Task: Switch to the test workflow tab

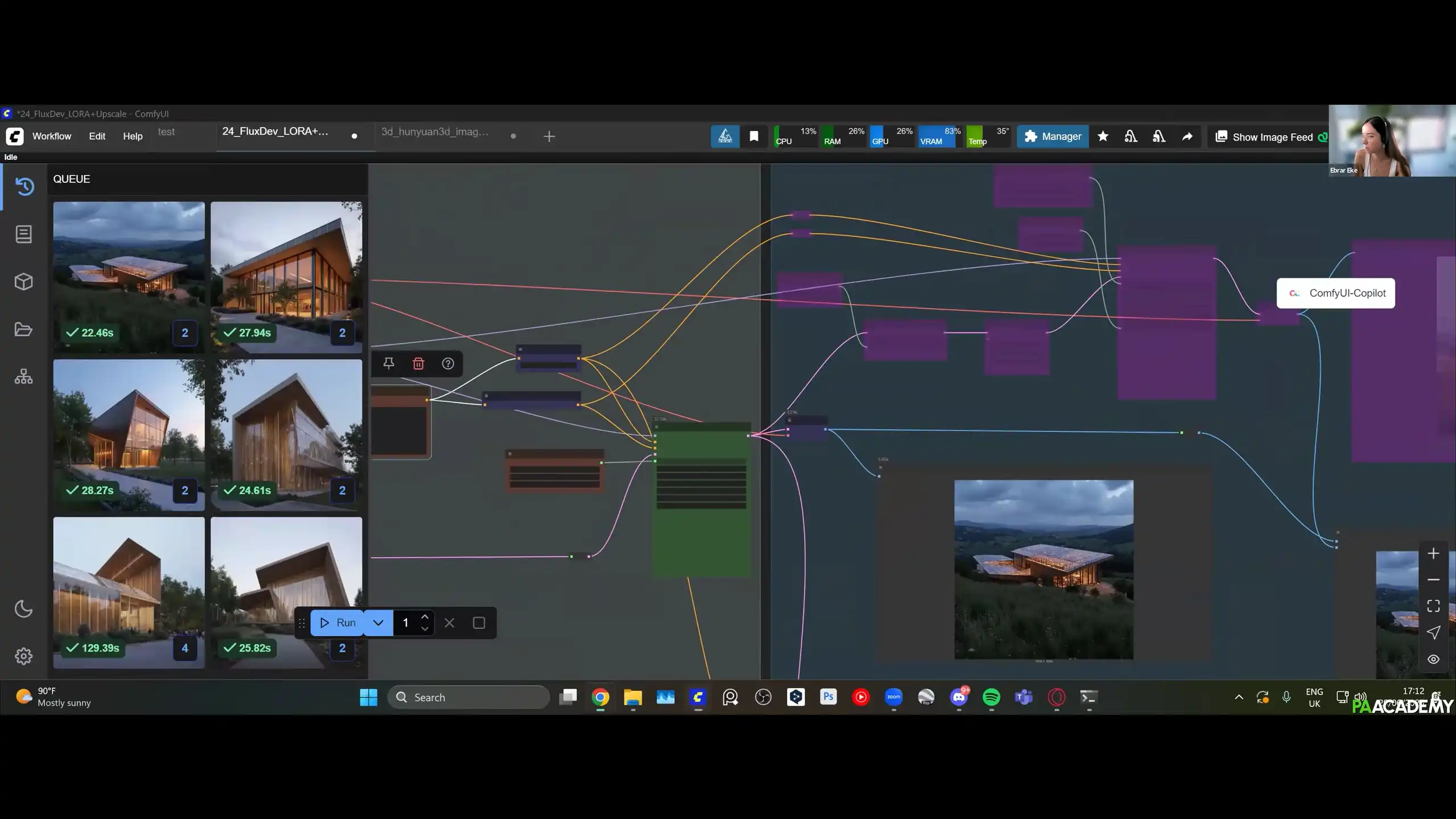Action: click(166, 131)
